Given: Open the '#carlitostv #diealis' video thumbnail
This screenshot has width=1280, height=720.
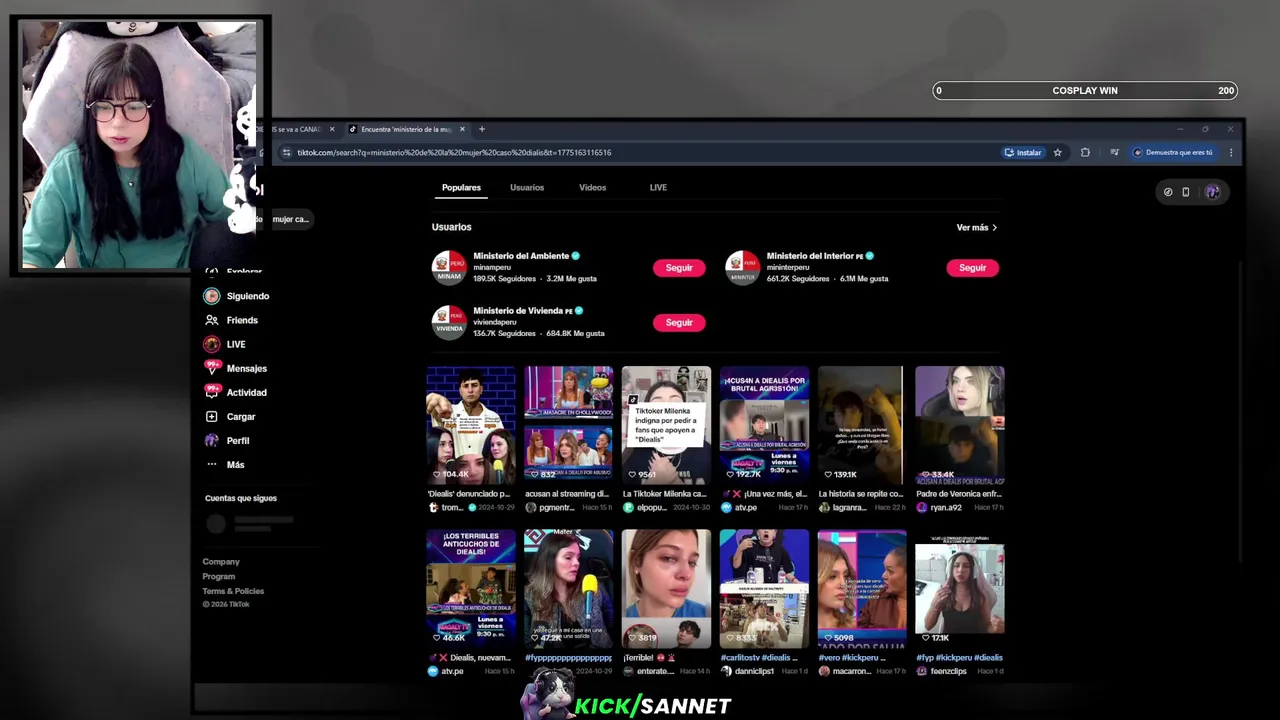Looking at the screenshot, I should coord(764,589).
